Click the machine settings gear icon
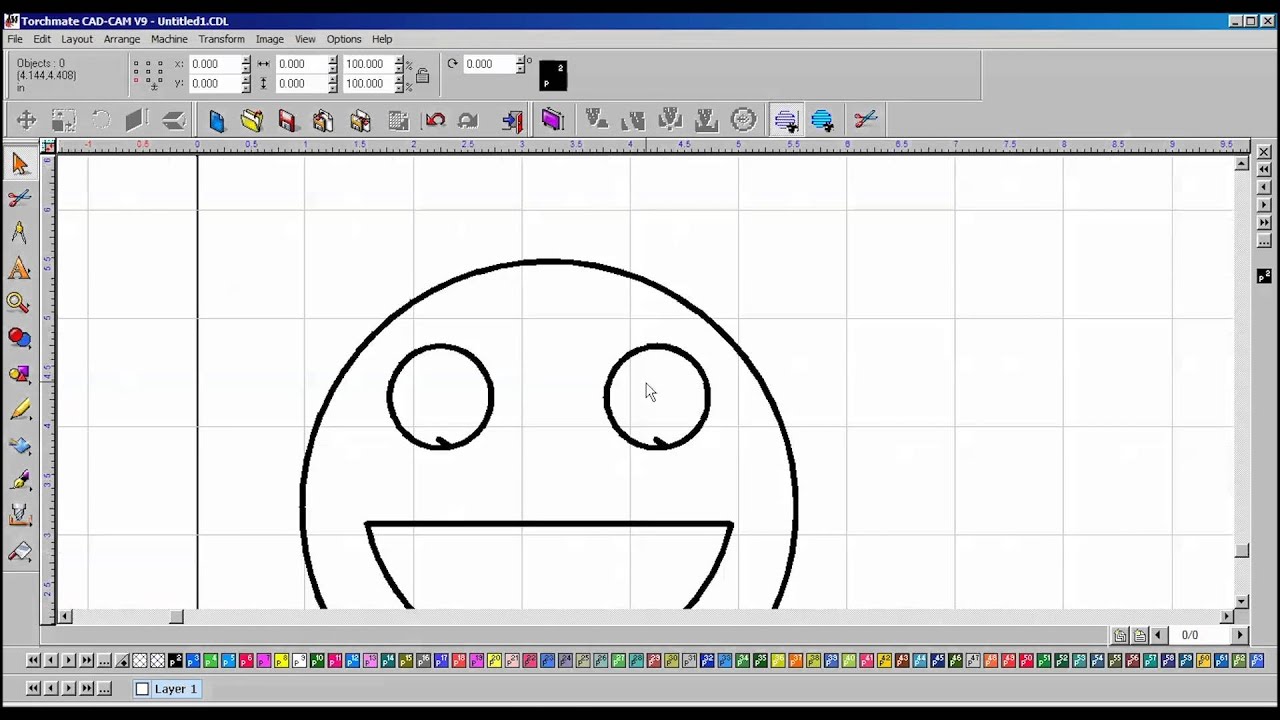This screenshot has width=1280, height=720. point(743,120)
